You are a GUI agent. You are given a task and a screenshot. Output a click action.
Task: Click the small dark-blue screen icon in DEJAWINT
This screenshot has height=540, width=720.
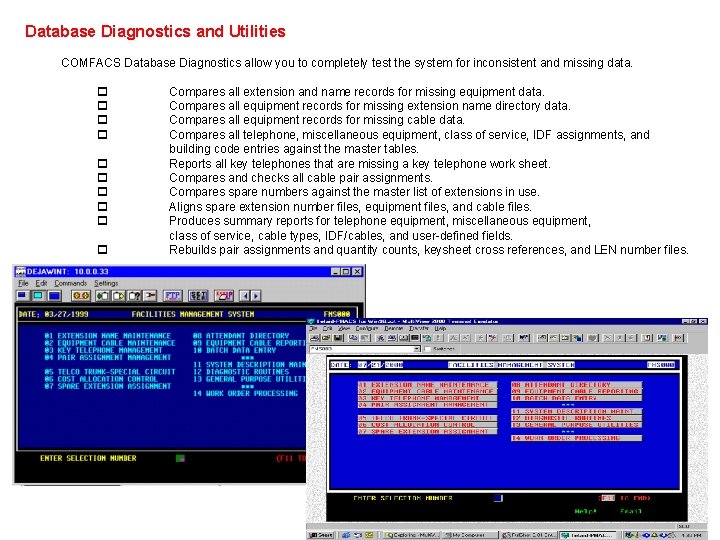22,296
